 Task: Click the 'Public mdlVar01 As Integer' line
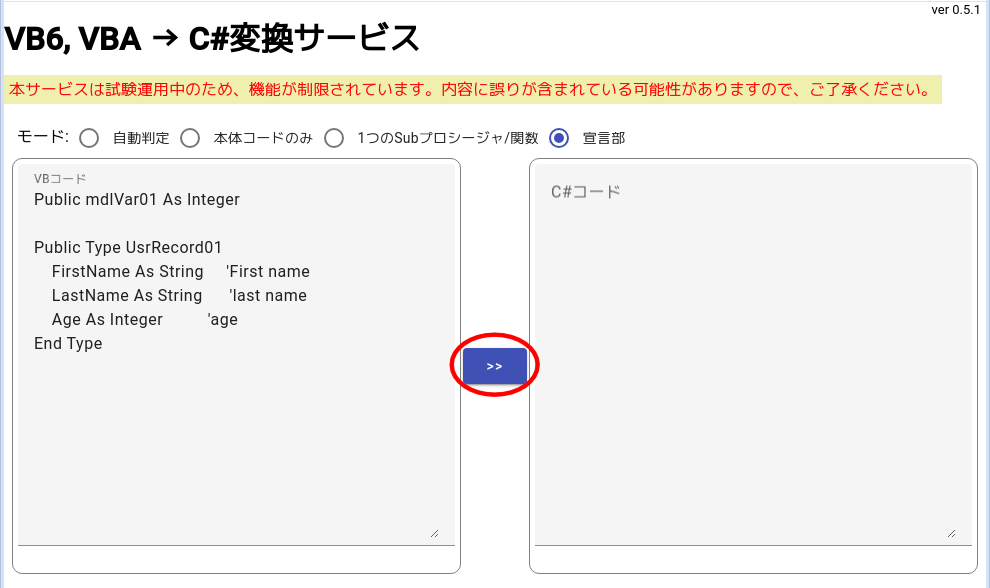click(137, 200)
